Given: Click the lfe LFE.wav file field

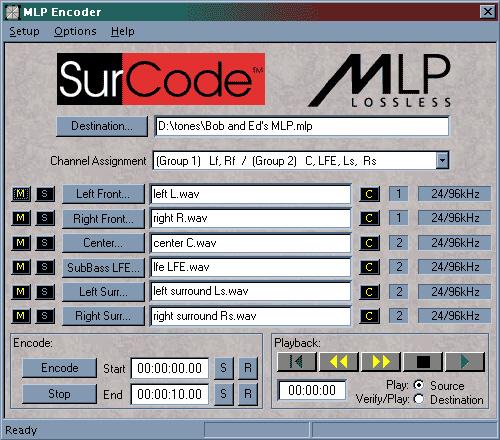Looking at the screenshot, I should pyautogui.click(x=250, y=267).
